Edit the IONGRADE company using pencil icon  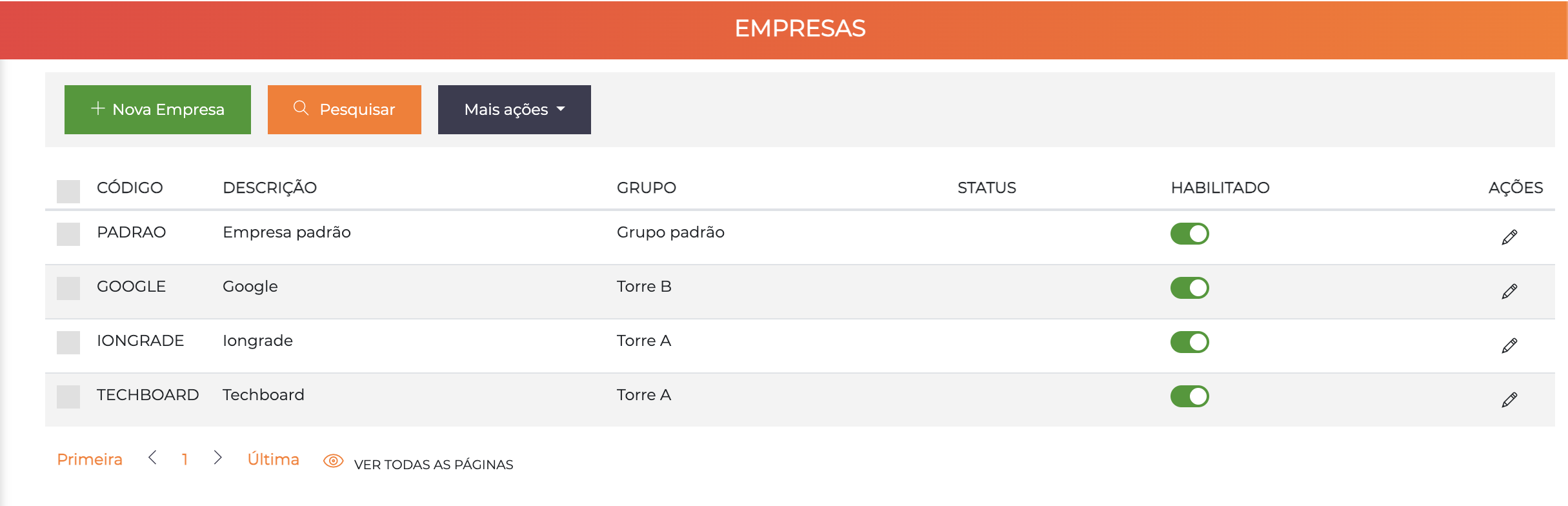(x=1511, y=345)
